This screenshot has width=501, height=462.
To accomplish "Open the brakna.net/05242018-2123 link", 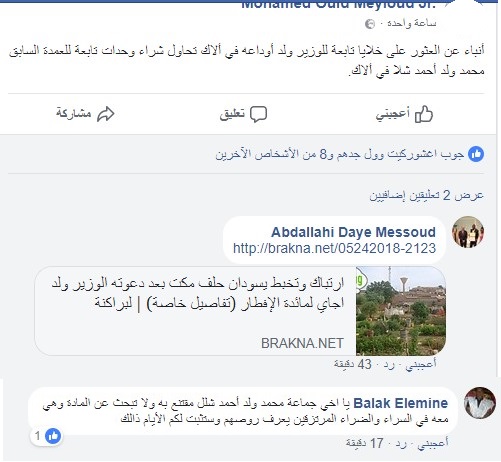I will (x=334, y=248).
